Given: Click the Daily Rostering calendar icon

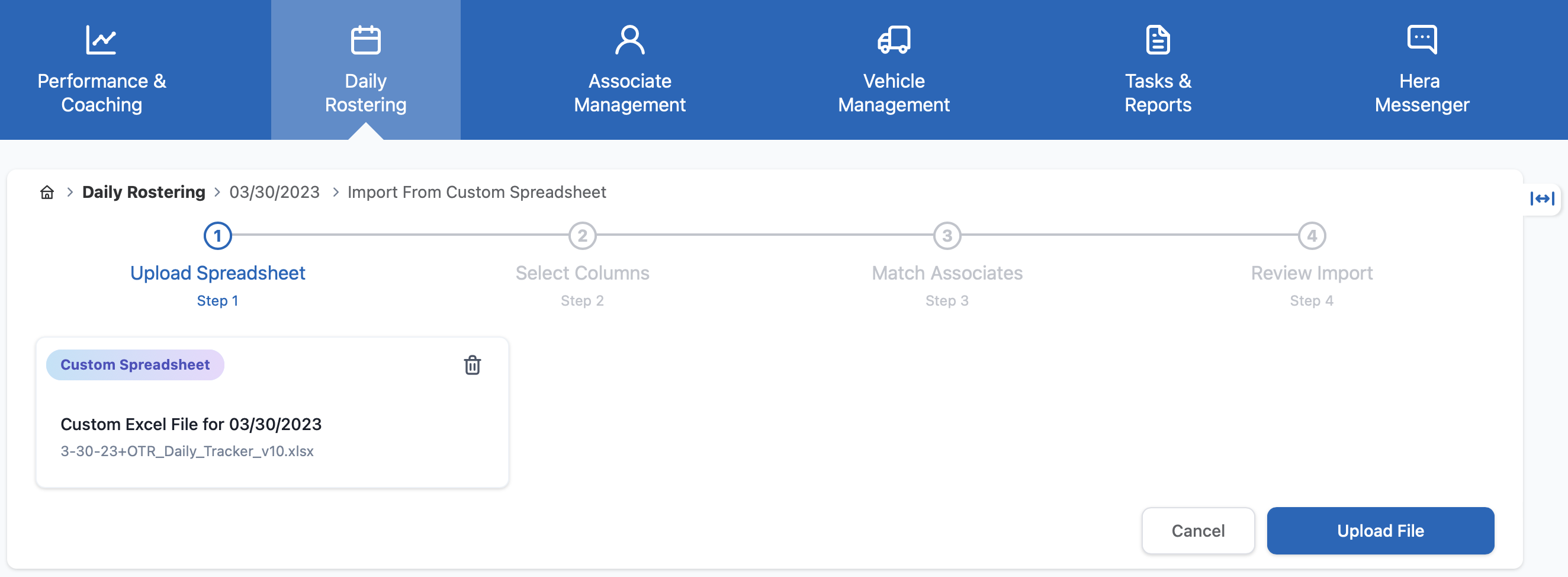Looking at the screenshot, I should click(365, 40).
